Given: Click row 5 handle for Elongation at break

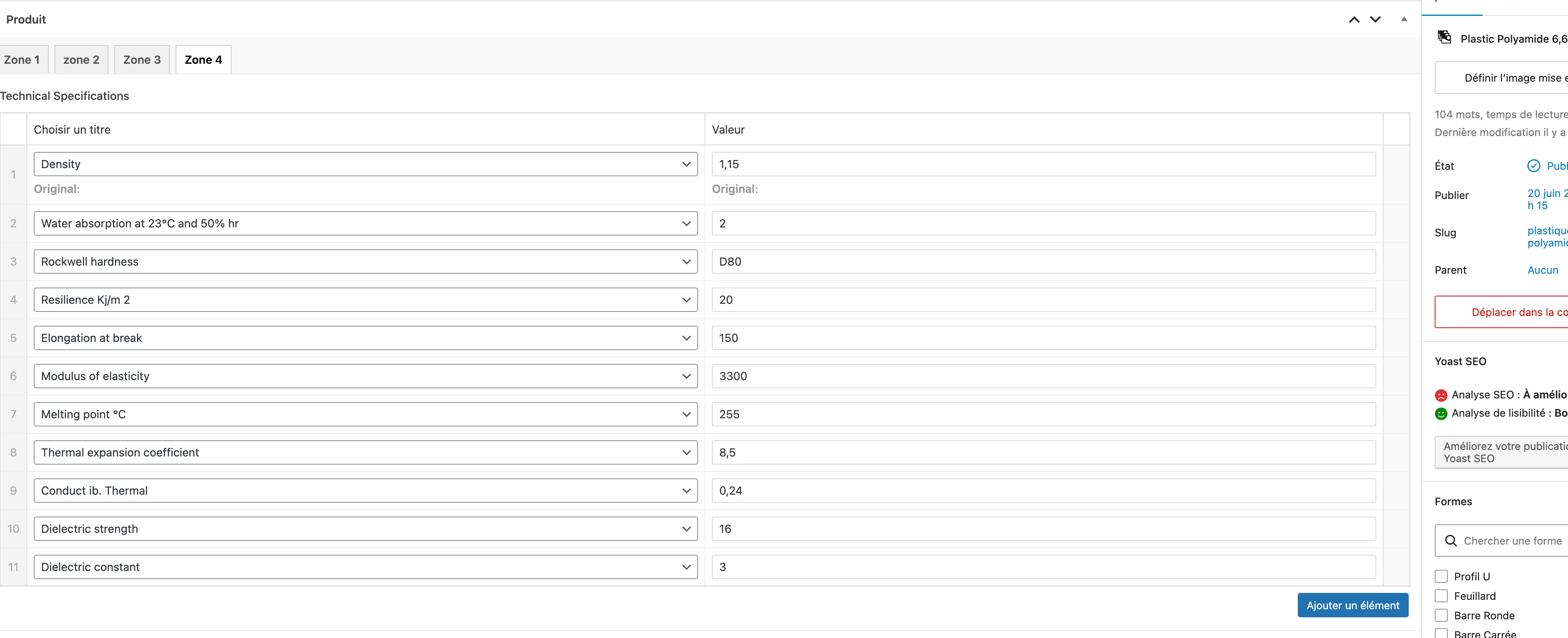Looking at the screenshot, I should pyautogui.click(x=13, y=338).
